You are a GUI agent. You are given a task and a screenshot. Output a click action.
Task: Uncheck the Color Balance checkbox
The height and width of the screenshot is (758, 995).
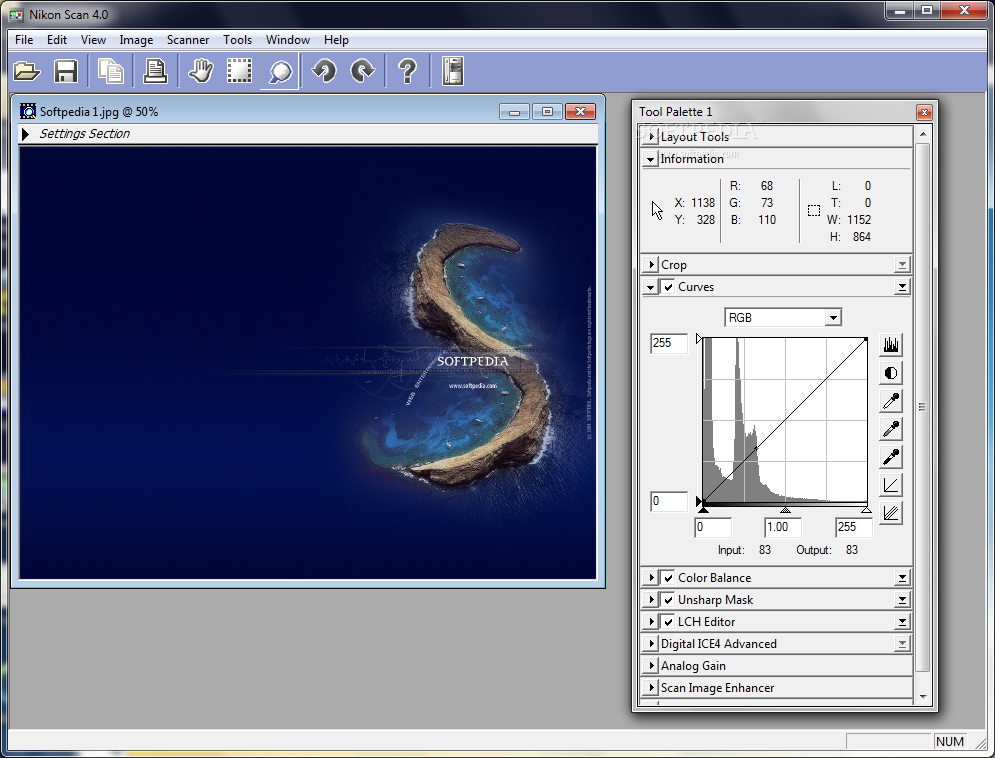(668, 578)
